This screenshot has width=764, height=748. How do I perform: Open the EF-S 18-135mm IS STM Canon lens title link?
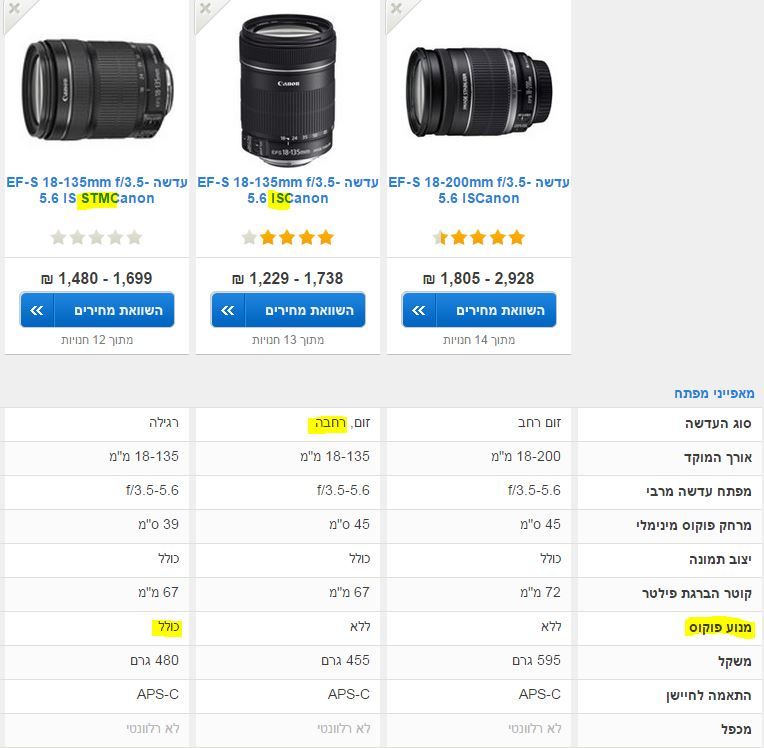tap(96, 190)
